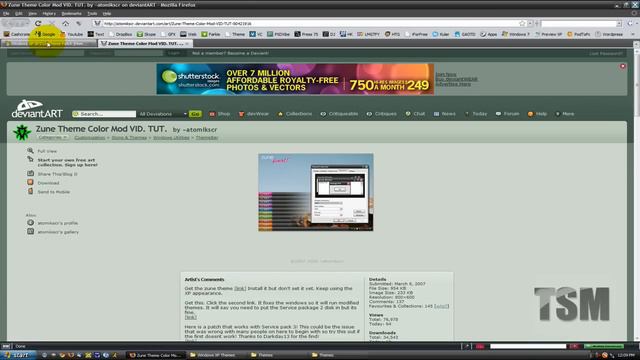Open the Google bookmark
640x360 pixels.
coord(45,34)
